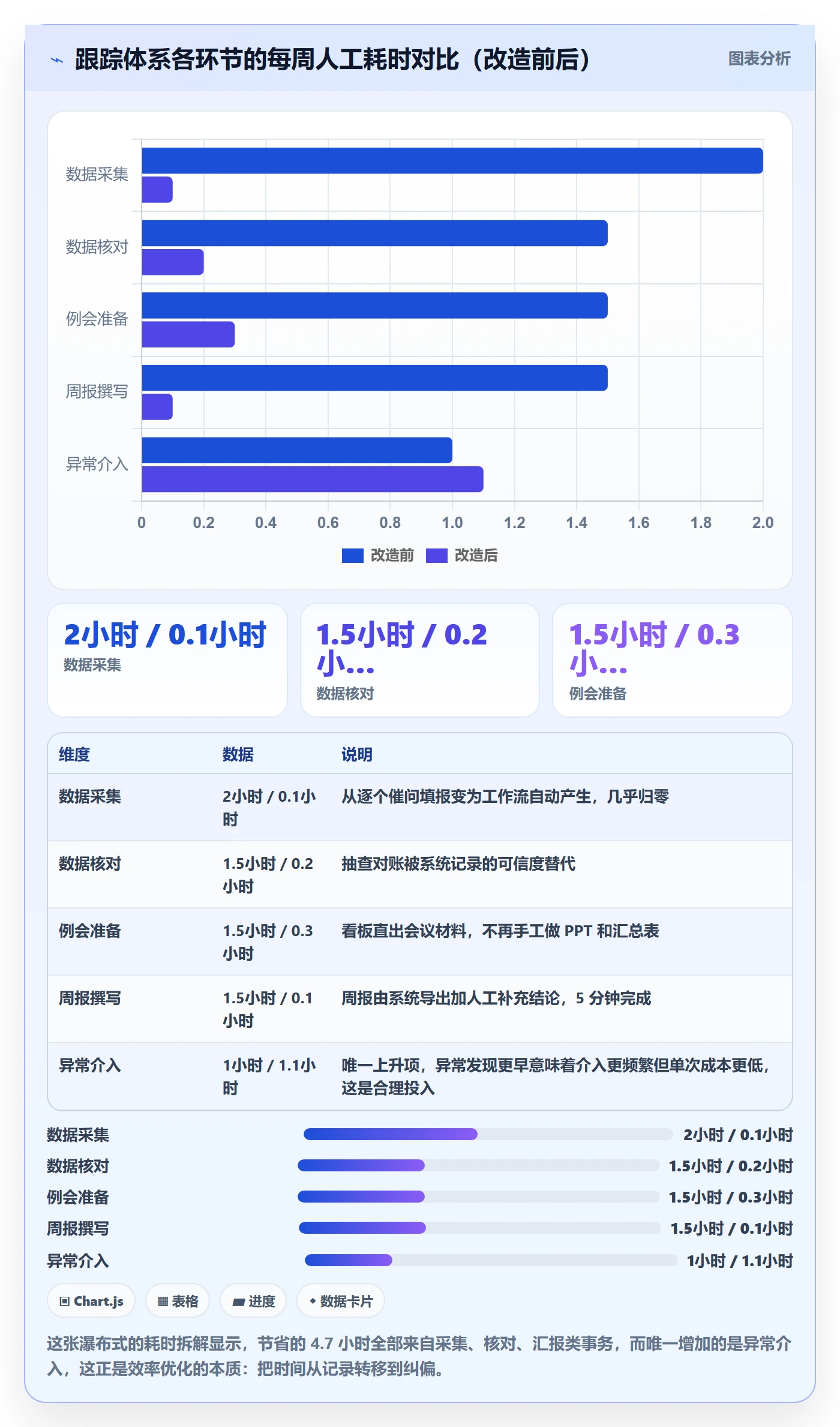This screenshot has width=840, height=1427.
Task: Click the 周报撰写 progress bar
Action: tap(479, 1228)
